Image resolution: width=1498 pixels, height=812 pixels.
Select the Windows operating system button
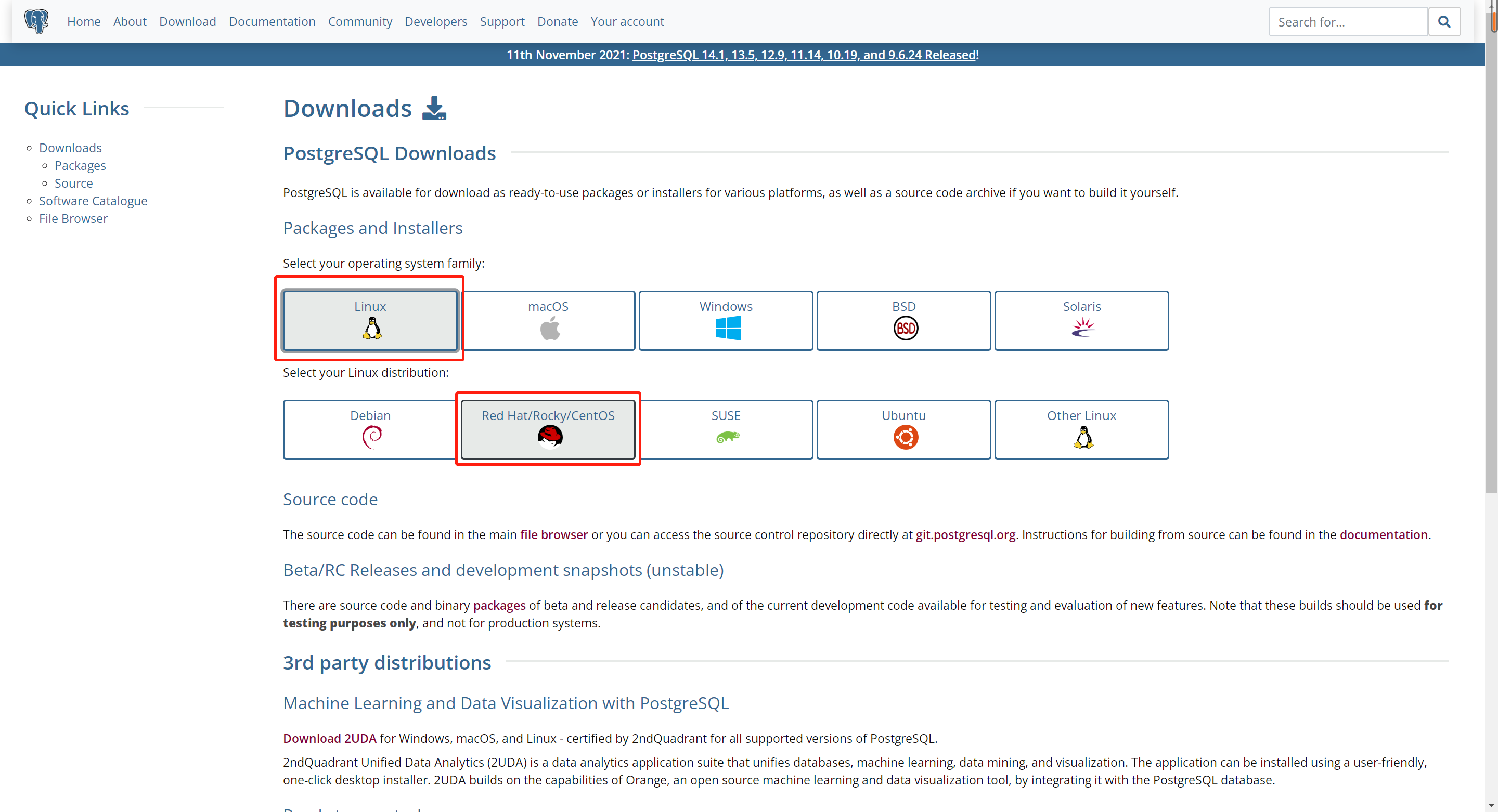coord(726,321)
